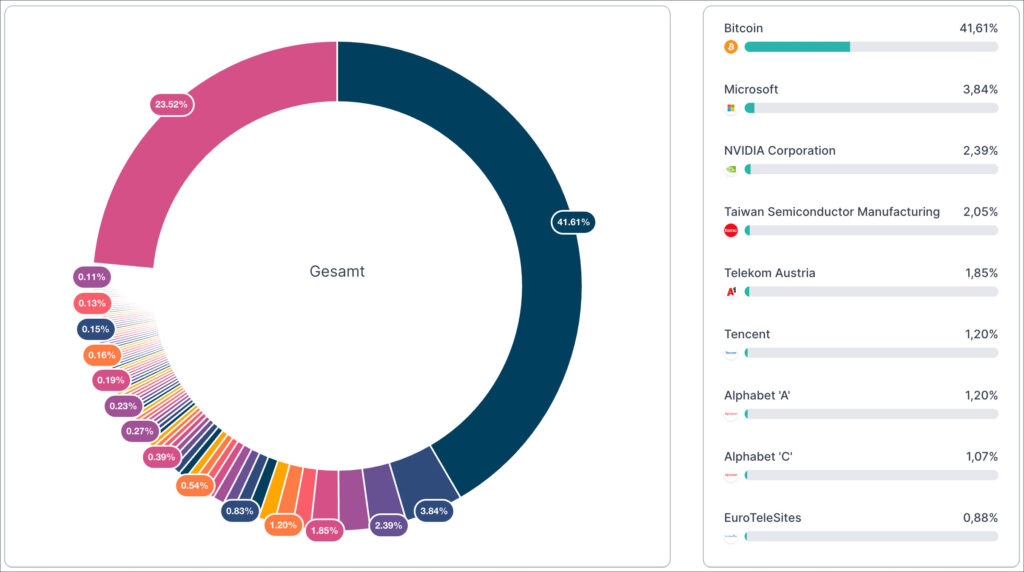Select the 41.61% dark blue donut segment label
Image resolution: width=1024 pixels, height=572 pixels.
tap(573, 222)
